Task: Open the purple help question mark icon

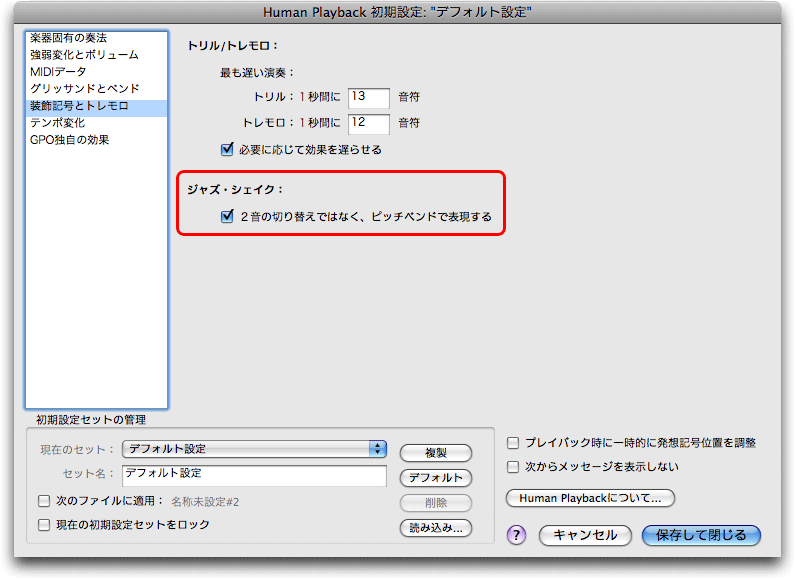Action: coord(516,535)
